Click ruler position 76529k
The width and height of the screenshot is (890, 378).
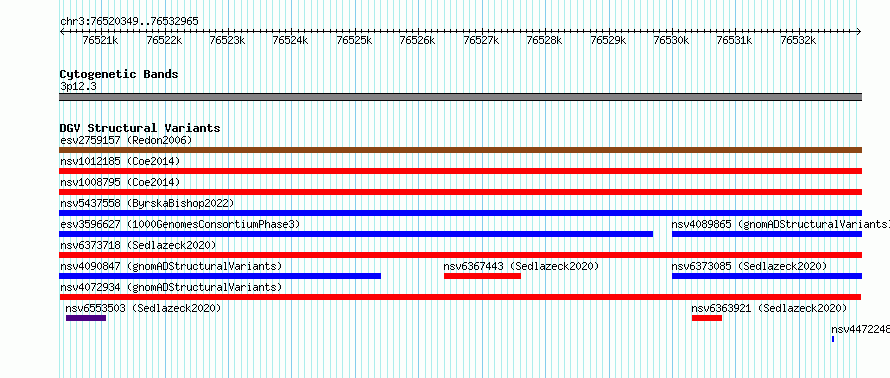[608, 40]
